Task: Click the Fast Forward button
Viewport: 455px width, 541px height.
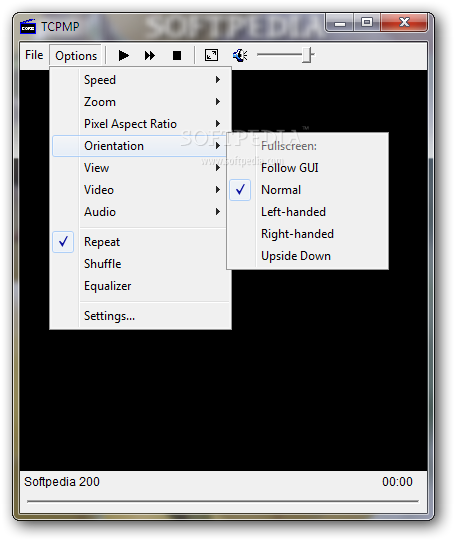Action: [150, 56]
